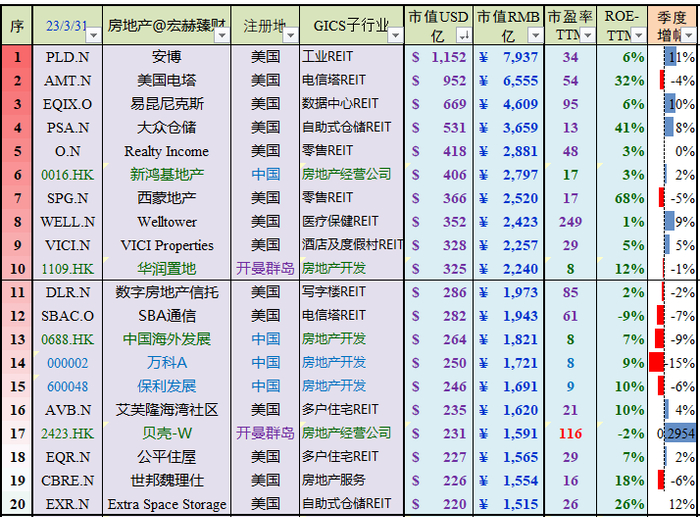Open the ROE-TTM column filter dropdown
The image size is (700, 517).
click(639, 34)
